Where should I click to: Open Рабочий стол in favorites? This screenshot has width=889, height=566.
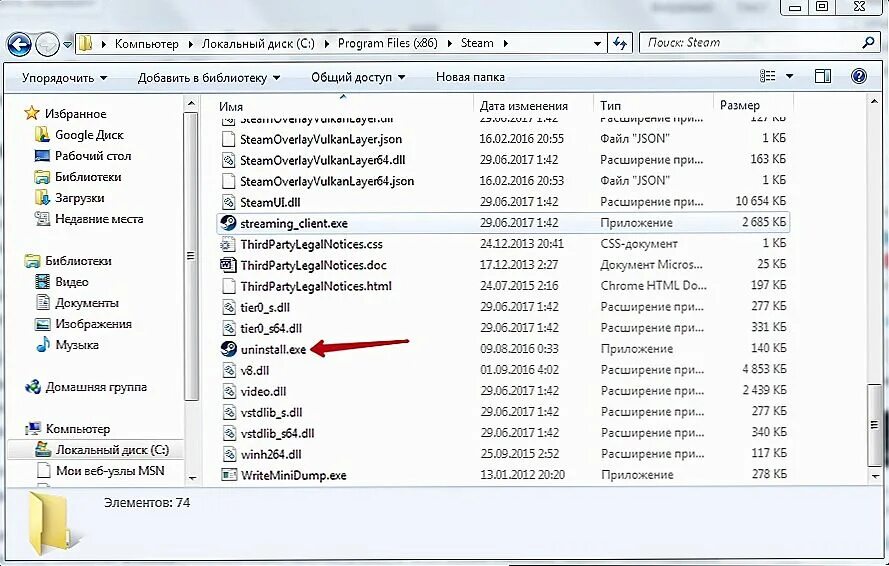pos(93,156)
